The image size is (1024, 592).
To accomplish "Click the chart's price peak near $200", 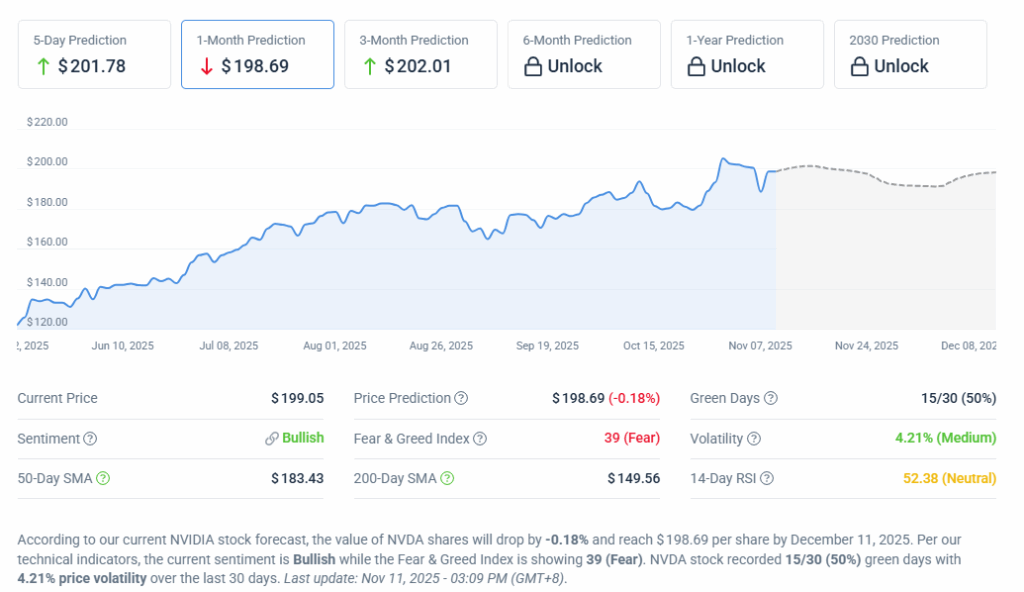I will pyautogui.click(x=722, y=158).
